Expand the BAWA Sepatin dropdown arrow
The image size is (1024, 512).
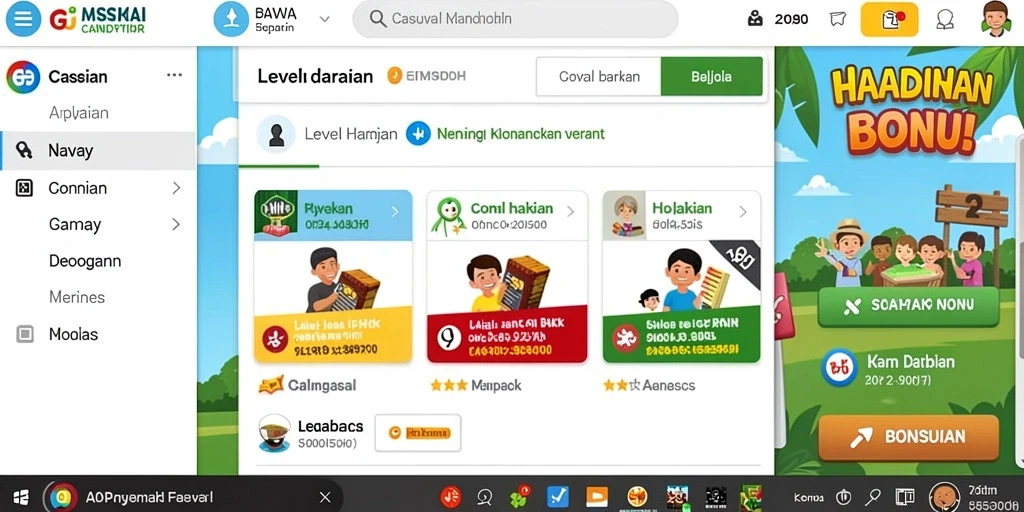click(324, 20)
